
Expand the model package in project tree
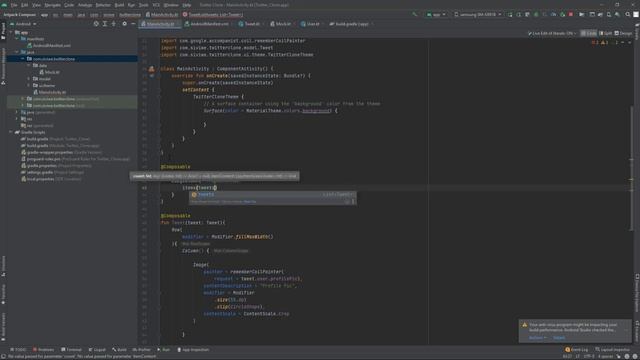(29, 79)
